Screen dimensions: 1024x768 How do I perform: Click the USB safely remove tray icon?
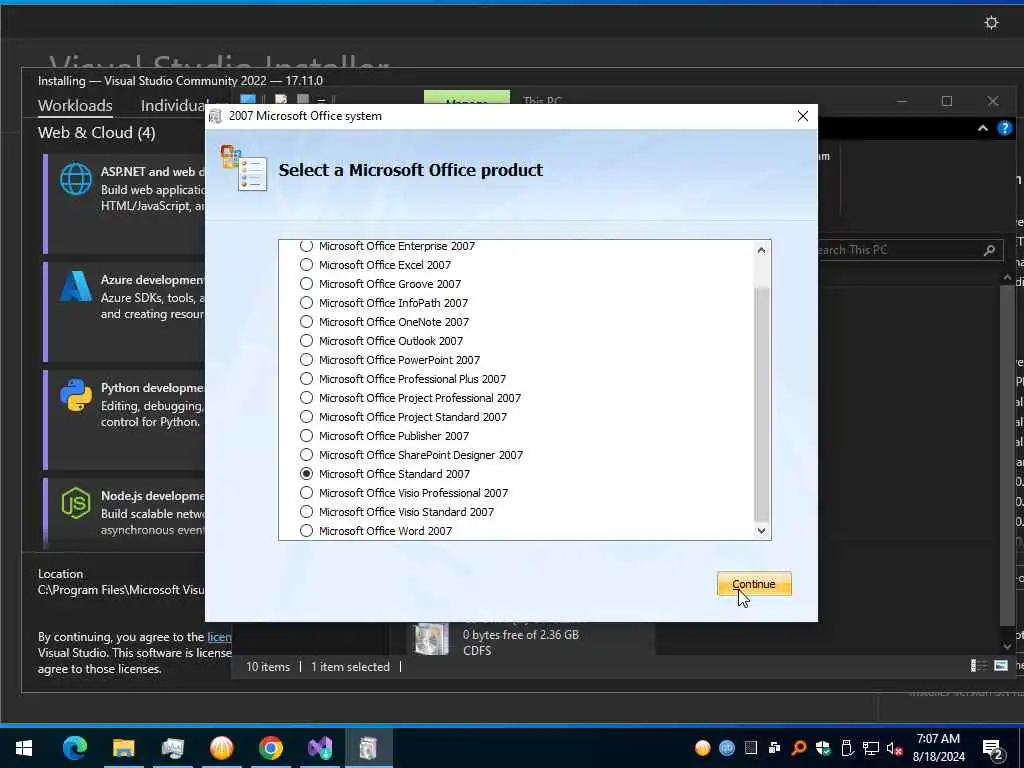pos(847,748)
